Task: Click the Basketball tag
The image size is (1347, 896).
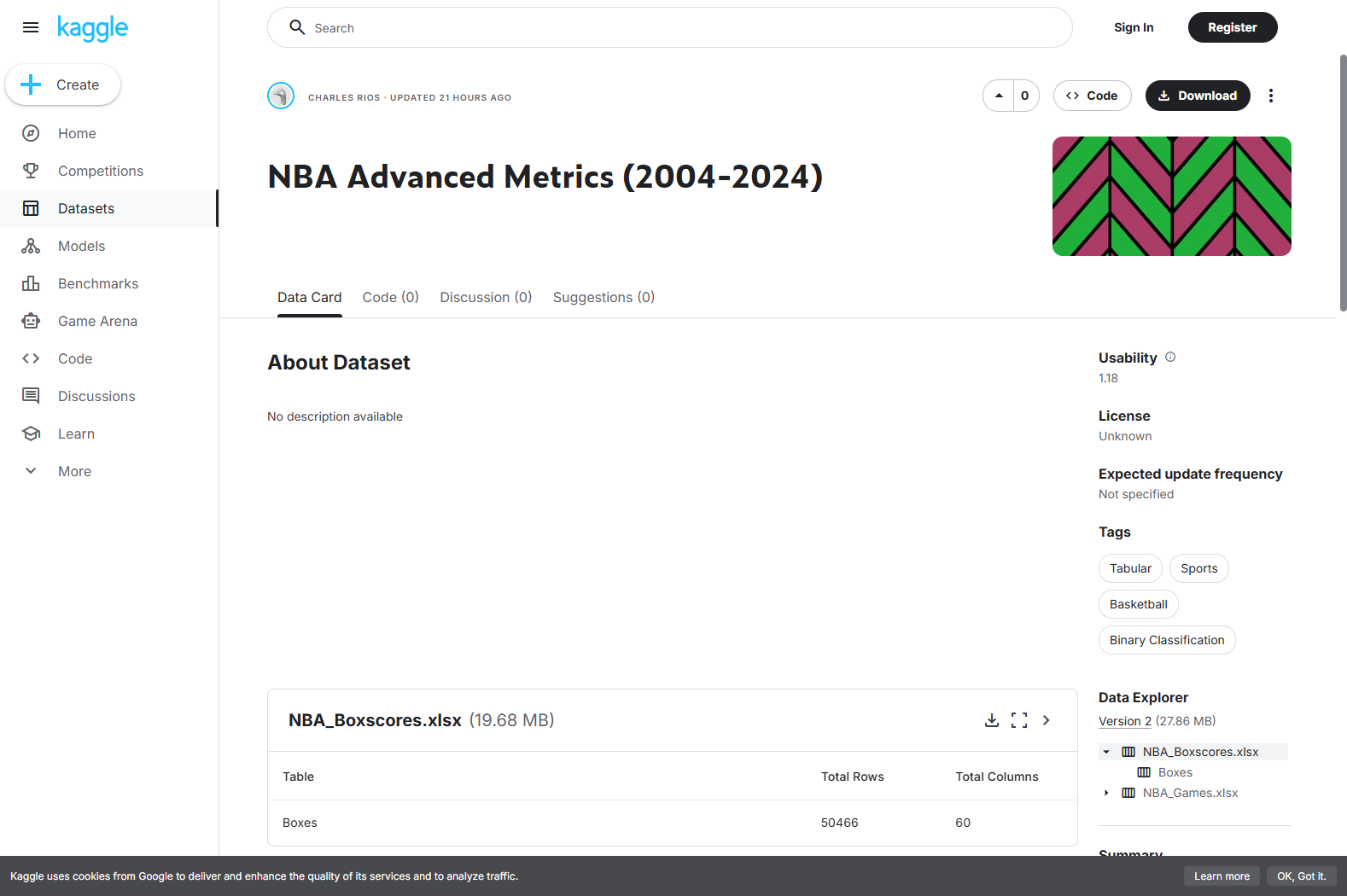Action: 1139,604
